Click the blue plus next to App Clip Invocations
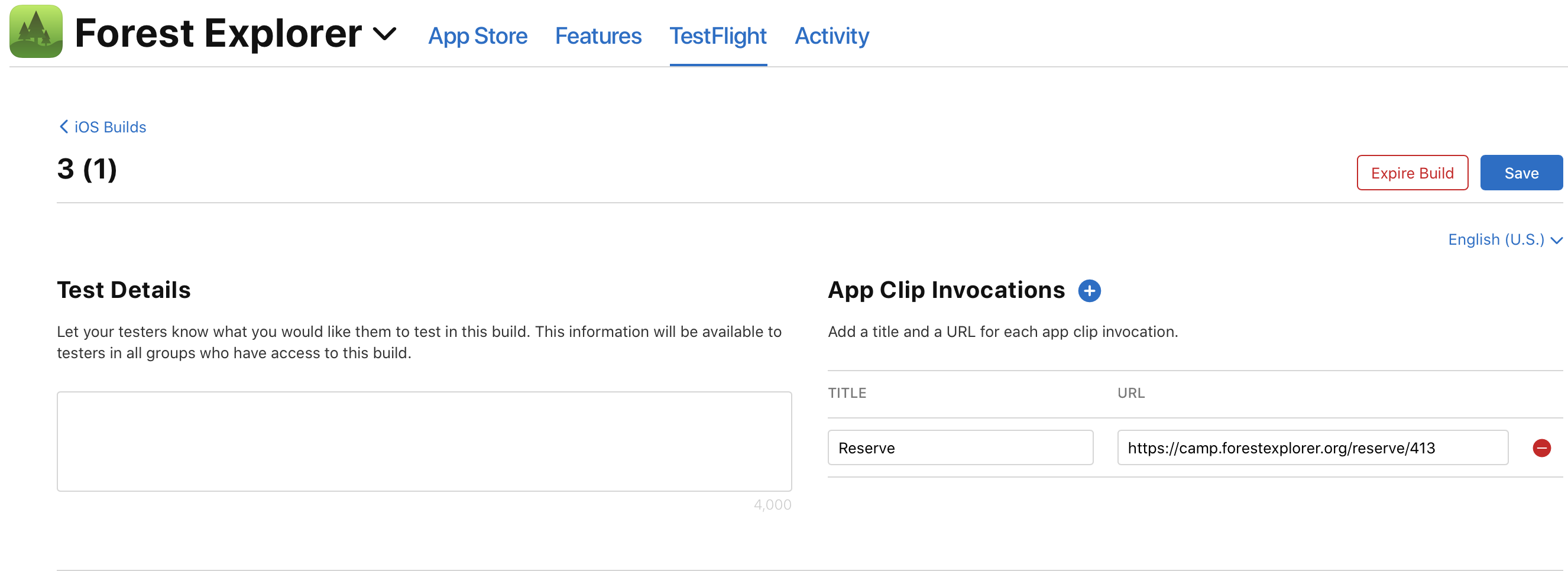Viewport: 1568px width, 571px height. coord(1090,291)
